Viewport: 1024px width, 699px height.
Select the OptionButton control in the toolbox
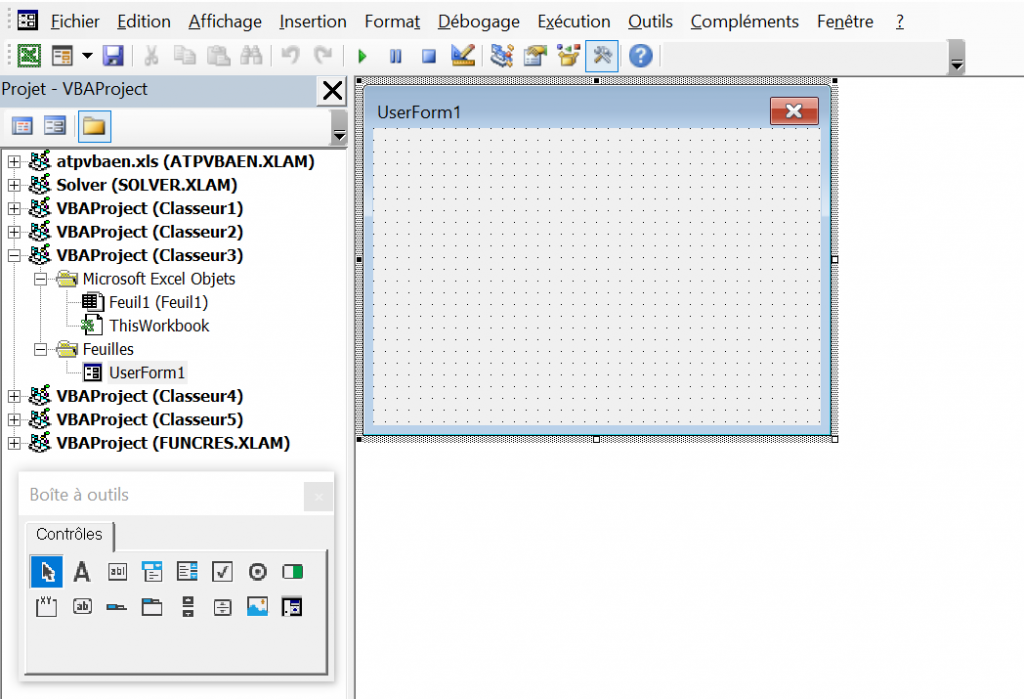pos(256,571)
